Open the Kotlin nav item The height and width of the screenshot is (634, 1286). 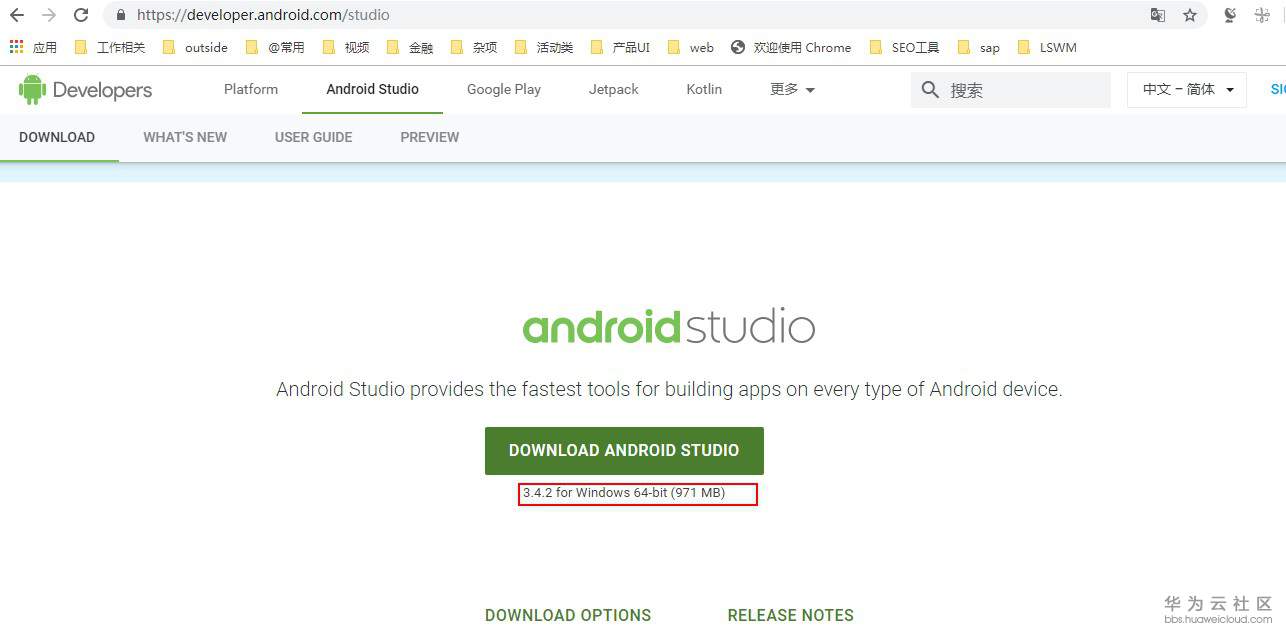pos(704,89)
